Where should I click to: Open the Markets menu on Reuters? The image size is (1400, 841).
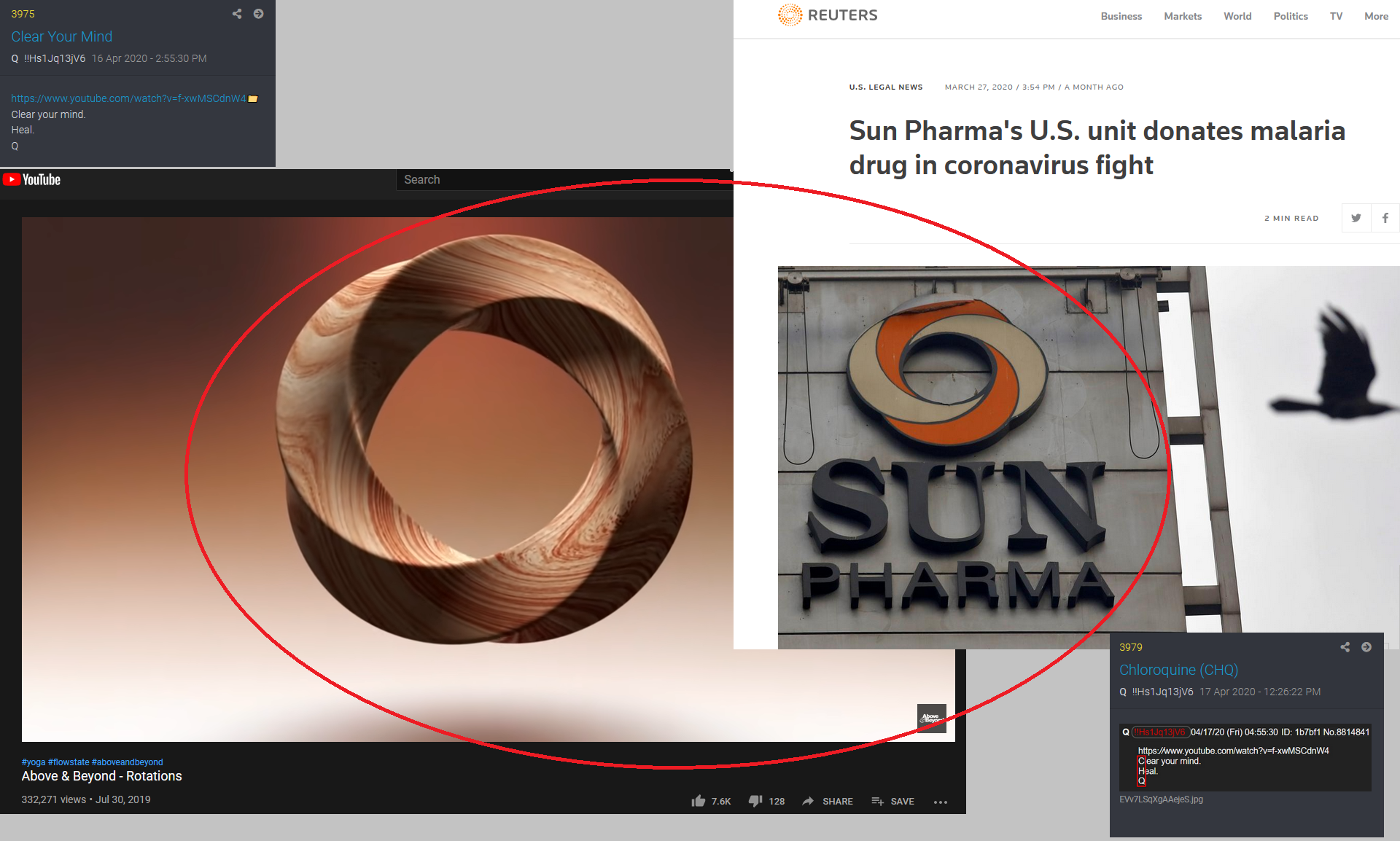click(1183, 16)
